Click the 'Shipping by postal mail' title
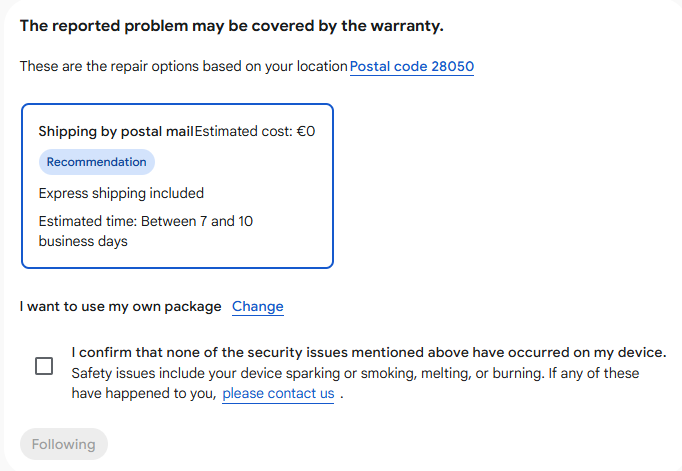682x471 pixels. [x=115, y=131]
